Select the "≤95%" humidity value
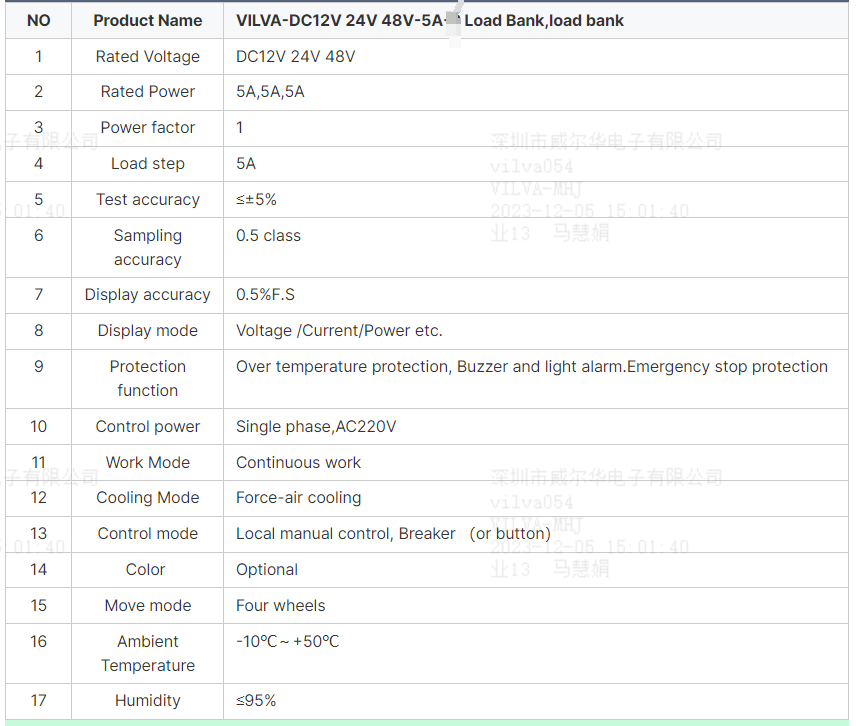Image resolution: width=856 pixels, height=726 pixels. point(256,701)
